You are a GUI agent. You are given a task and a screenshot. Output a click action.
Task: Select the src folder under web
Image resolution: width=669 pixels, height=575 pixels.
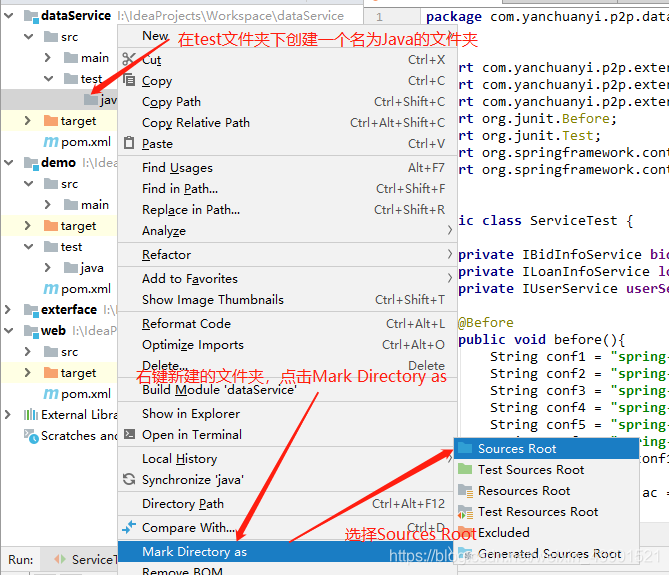(x=69, y=352)
